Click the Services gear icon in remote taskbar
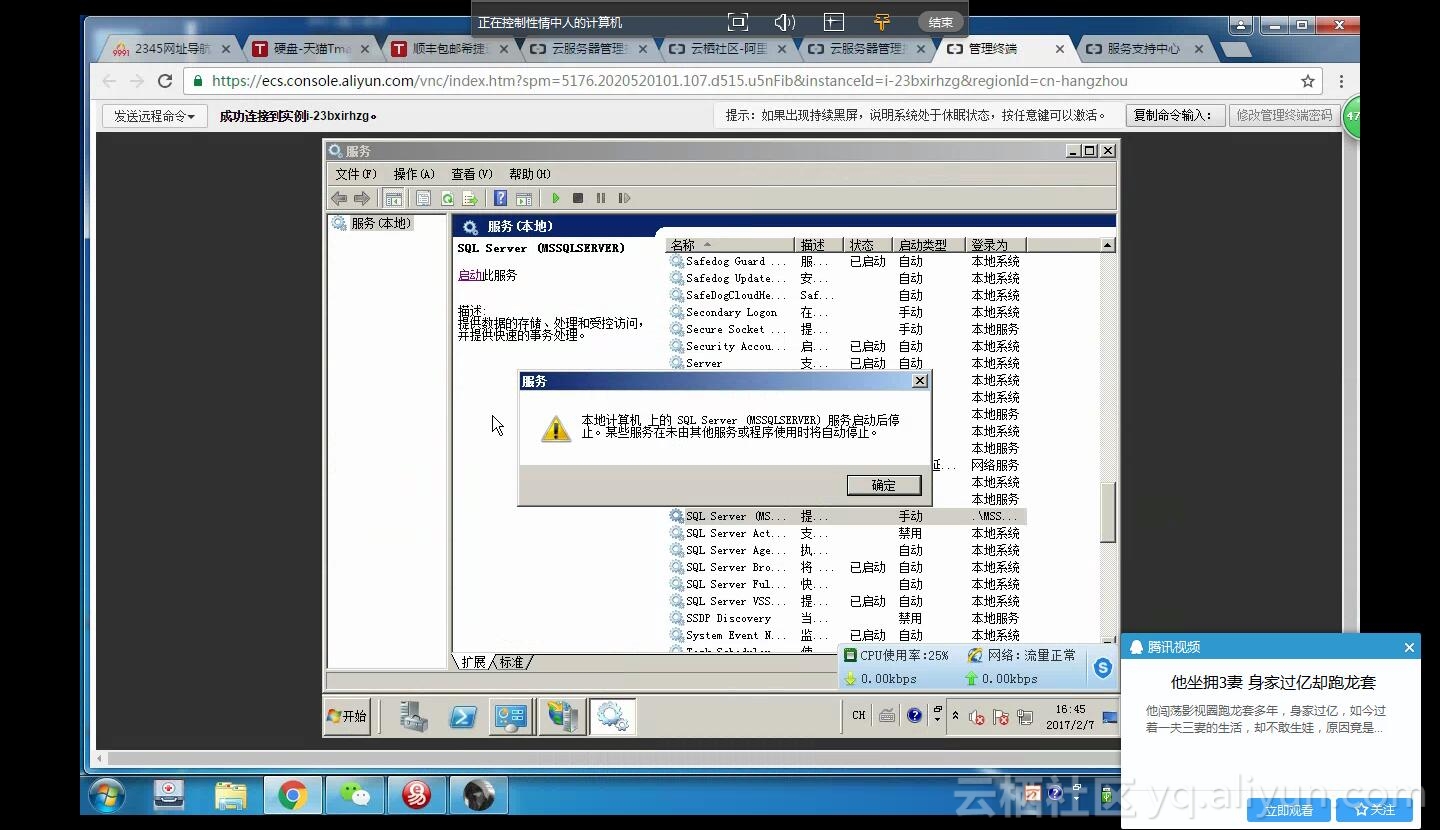The image size is (1440, 830). (612, 716)
